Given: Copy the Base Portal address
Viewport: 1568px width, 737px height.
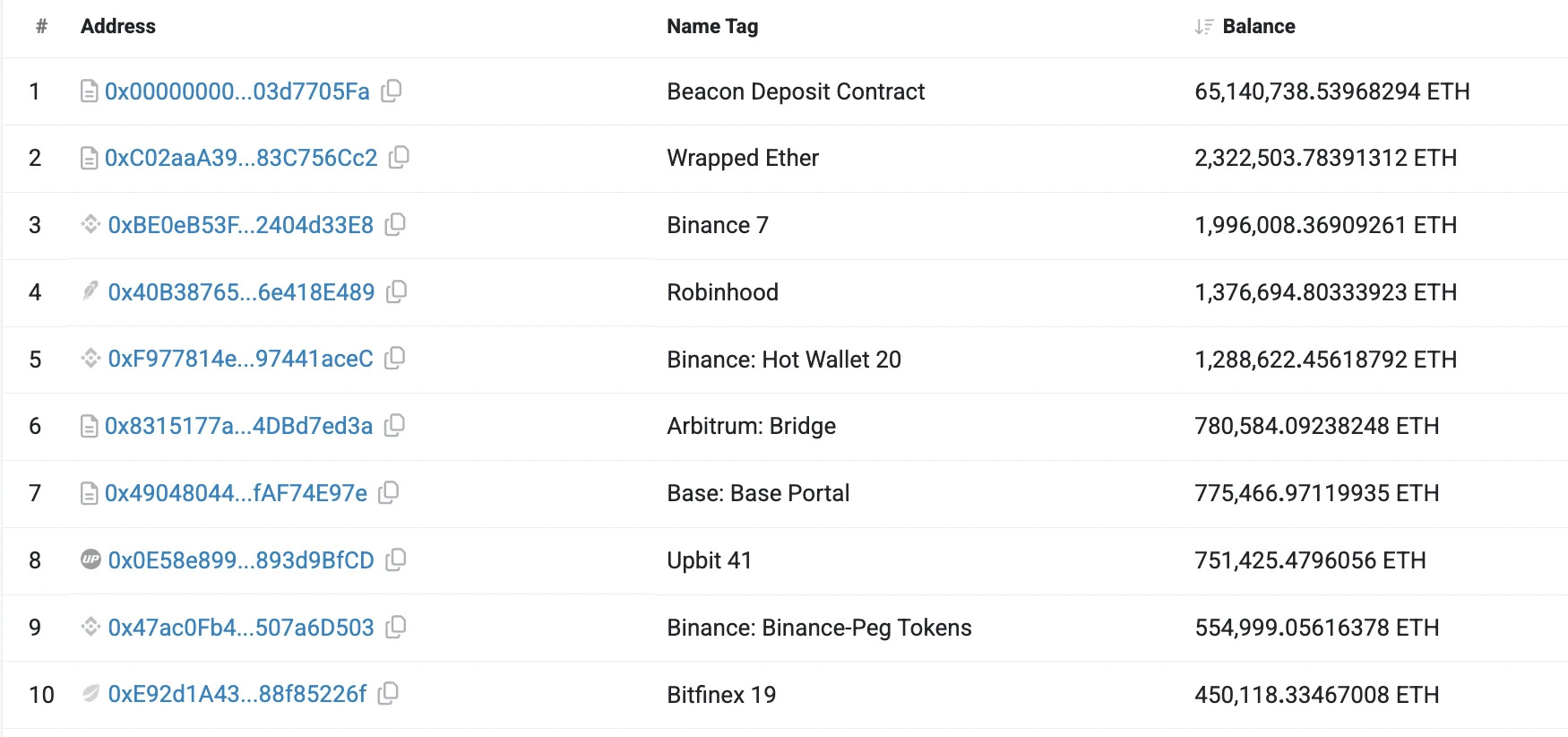Looking at the screenshot, I should pyautogui.click(x=389, y=492).
